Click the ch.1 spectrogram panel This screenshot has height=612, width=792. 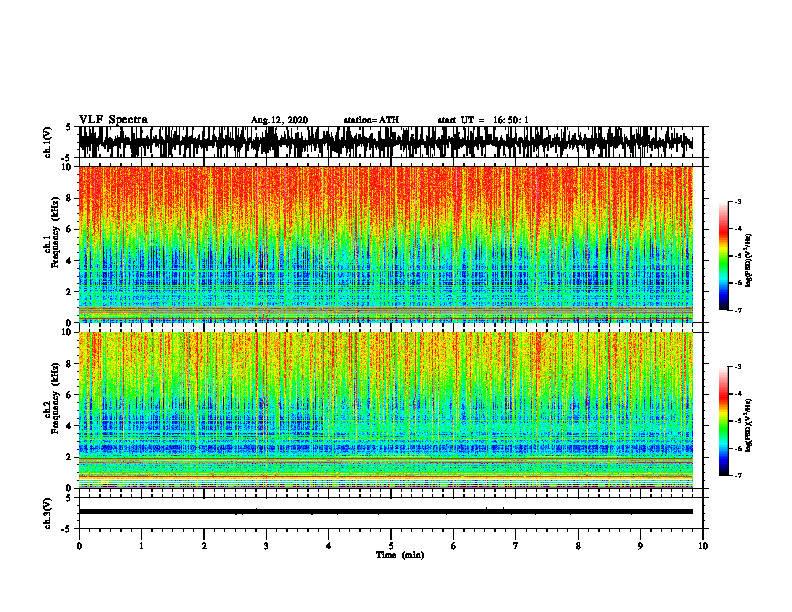coord(386,244)
